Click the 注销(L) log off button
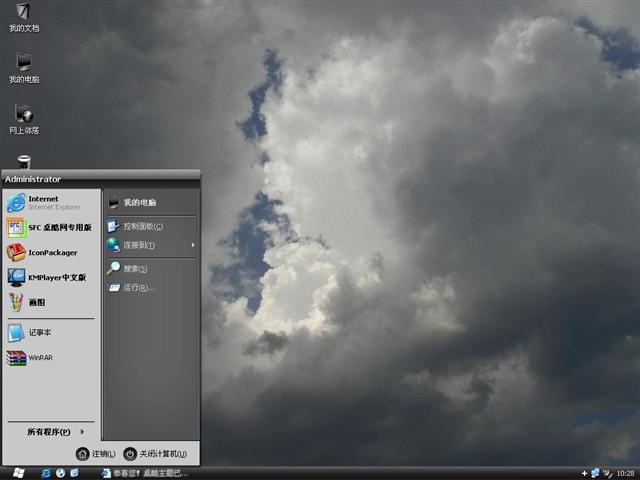Viewport: 640px width, 480px height. click(x=96, y=454)
